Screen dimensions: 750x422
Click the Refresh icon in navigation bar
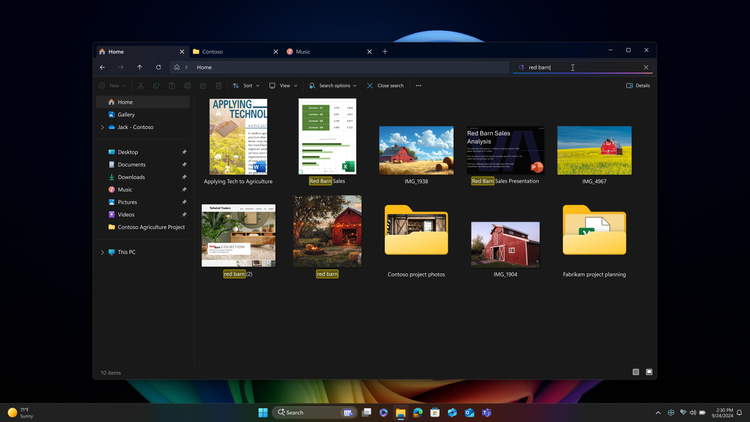(x=158, y=67)
